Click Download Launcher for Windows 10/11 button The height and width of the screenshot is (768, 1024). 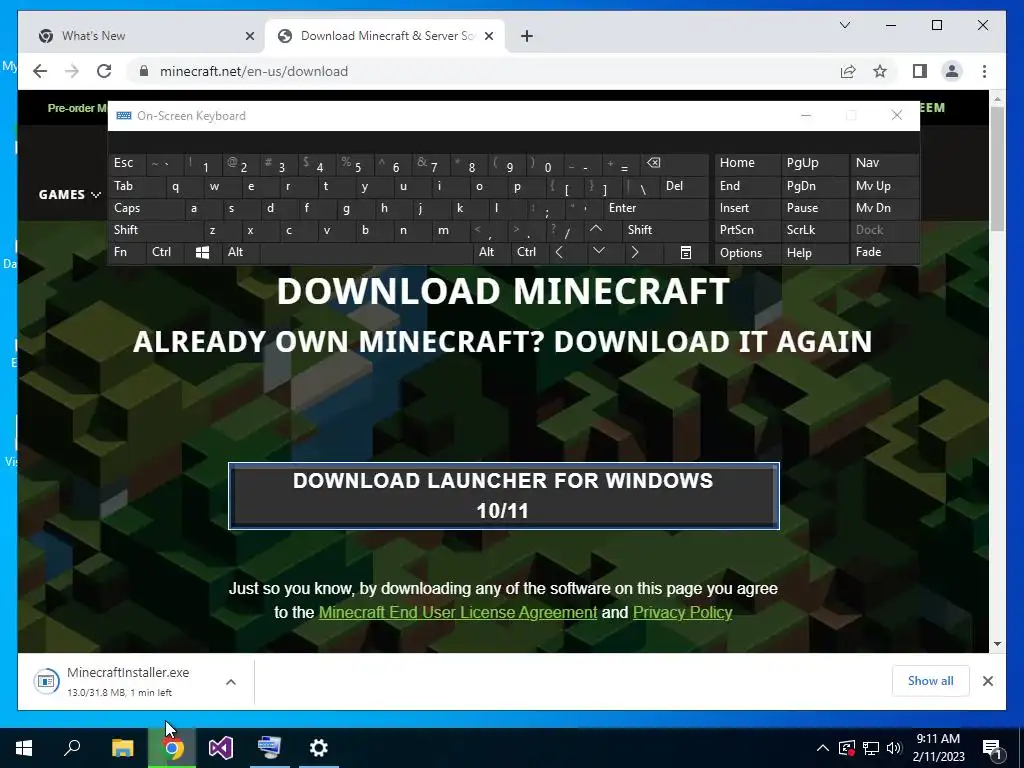point(504,496)
